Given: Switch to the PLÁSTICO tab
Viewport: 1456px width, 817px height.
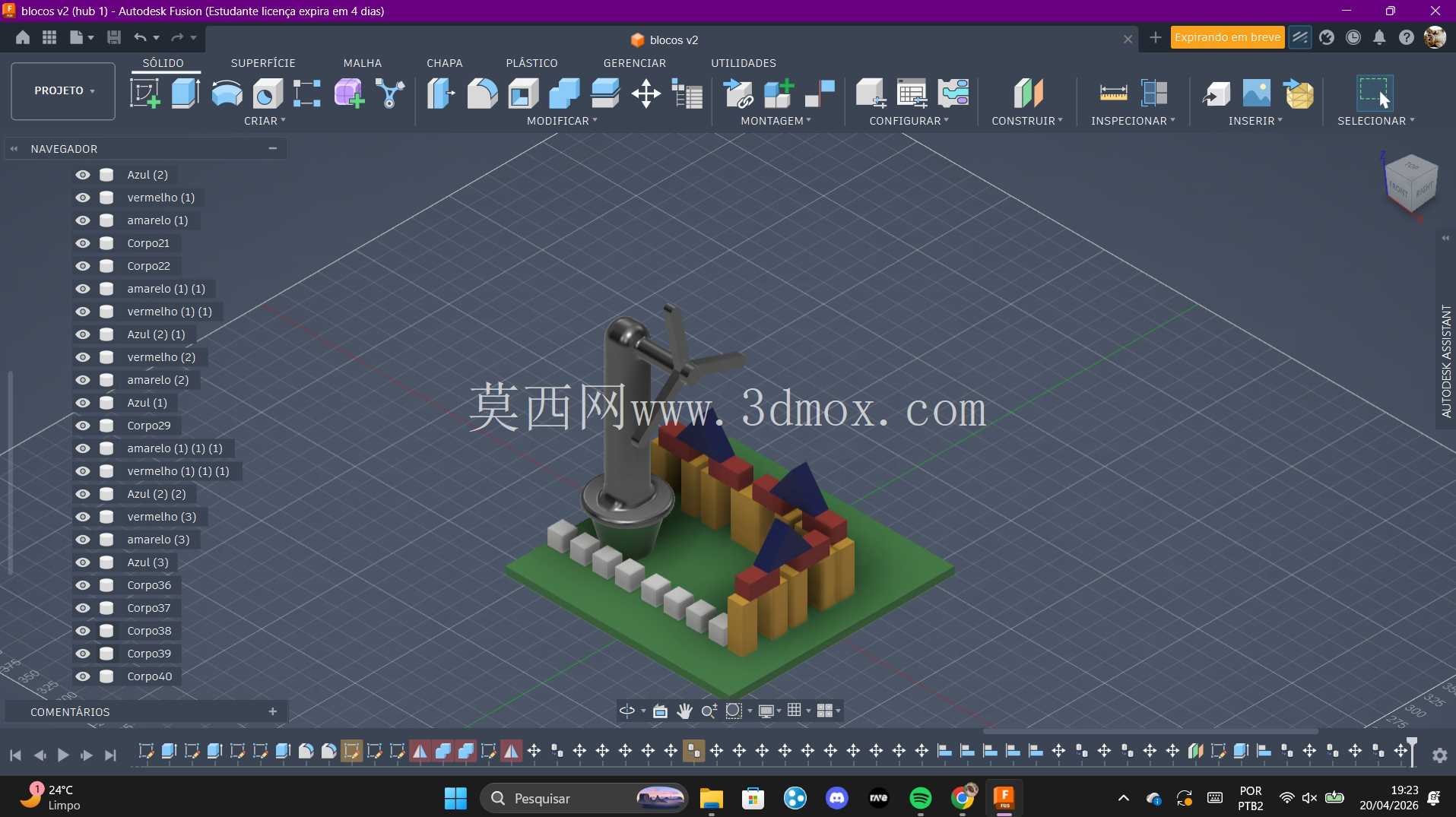Looking at the screenshot, I should click(531, 63).
